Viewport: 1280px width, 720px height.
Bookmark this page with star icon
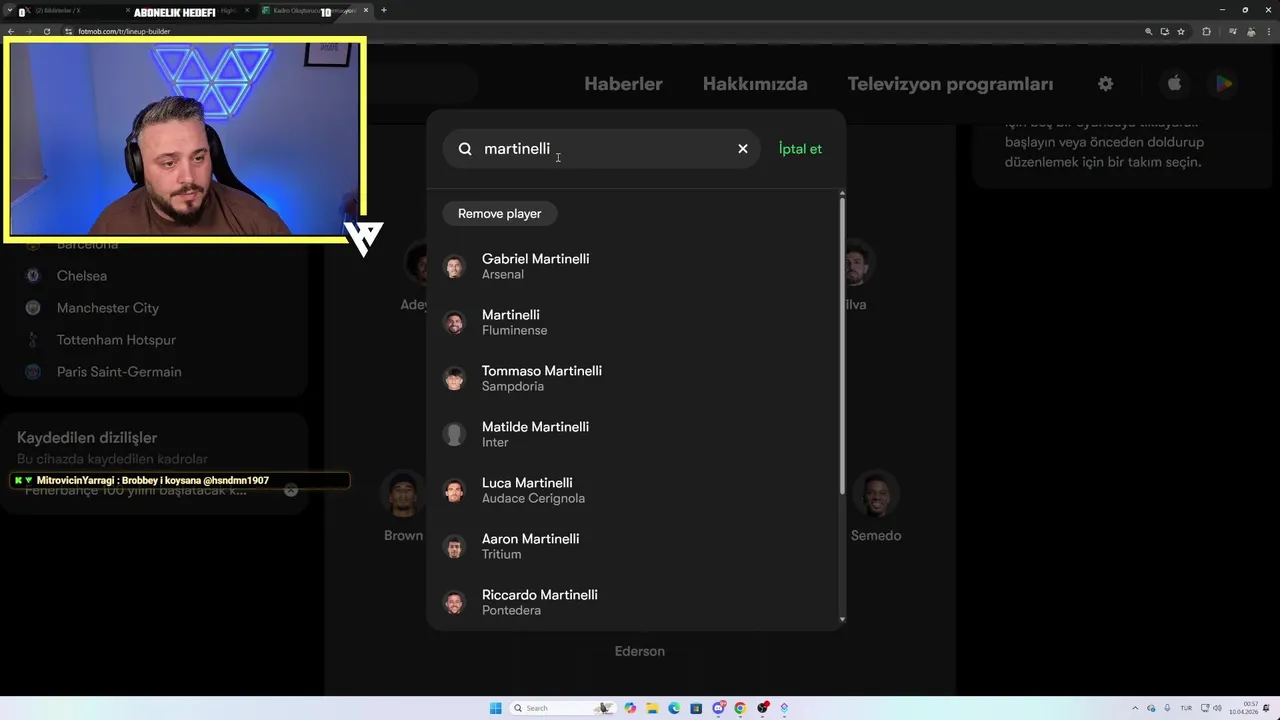[1181, 31]
